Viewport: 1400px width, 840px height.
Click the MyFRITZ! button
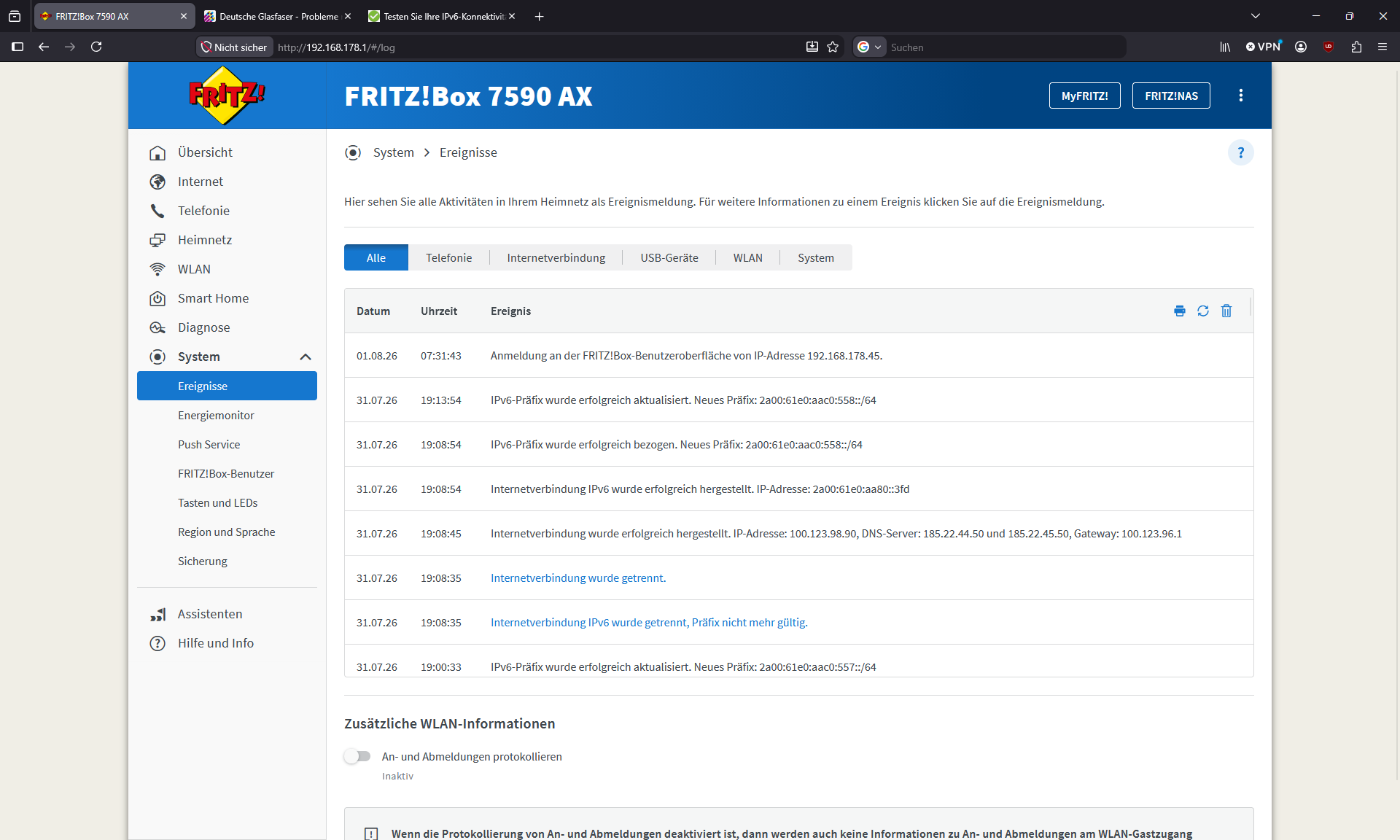click(x=1085, y=96)
